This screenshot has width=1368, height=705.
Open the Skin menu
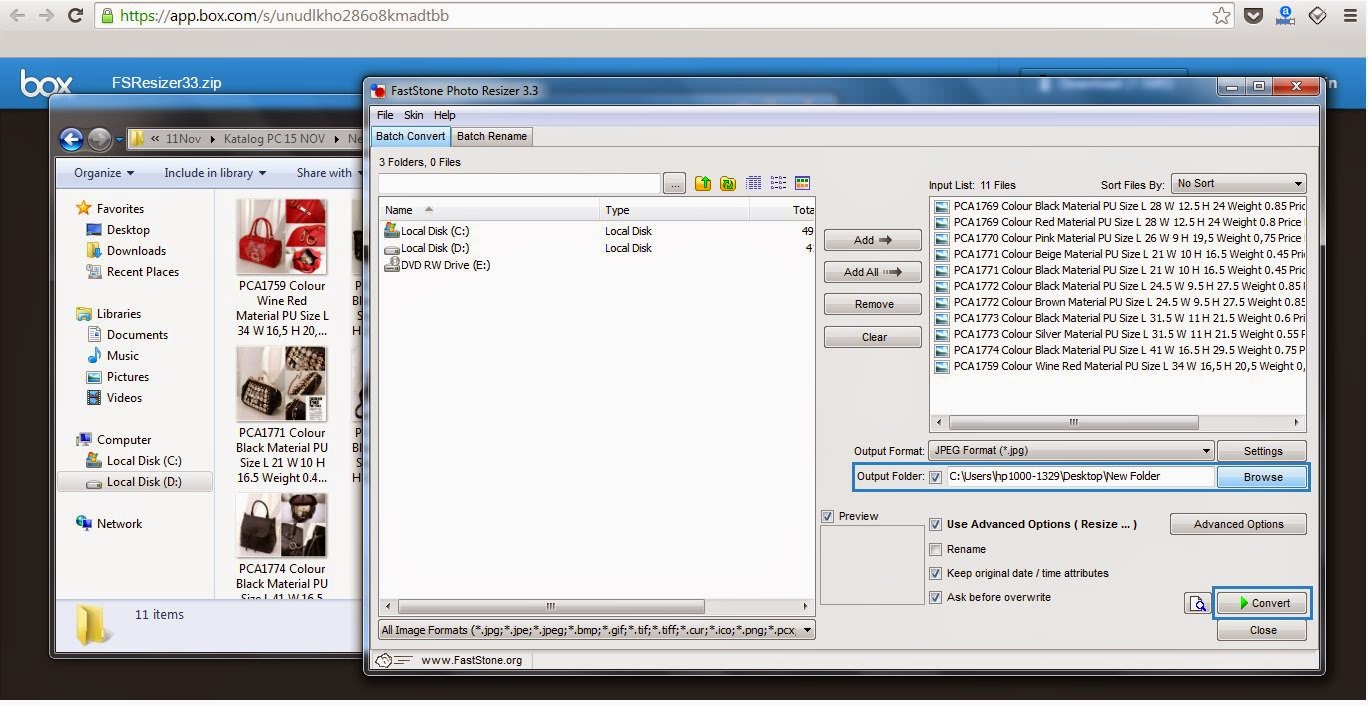413,115
